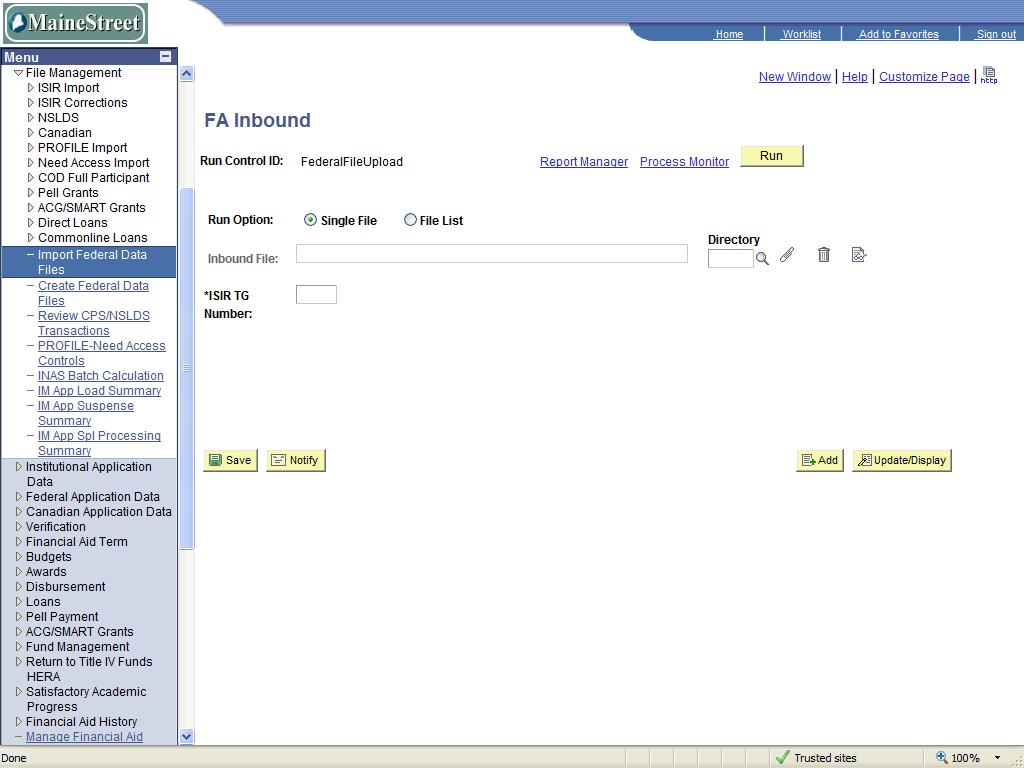The width and height of the screenshot is (1024, 768).
Task: Expand the Verification folder
Action: coord(19,526)
